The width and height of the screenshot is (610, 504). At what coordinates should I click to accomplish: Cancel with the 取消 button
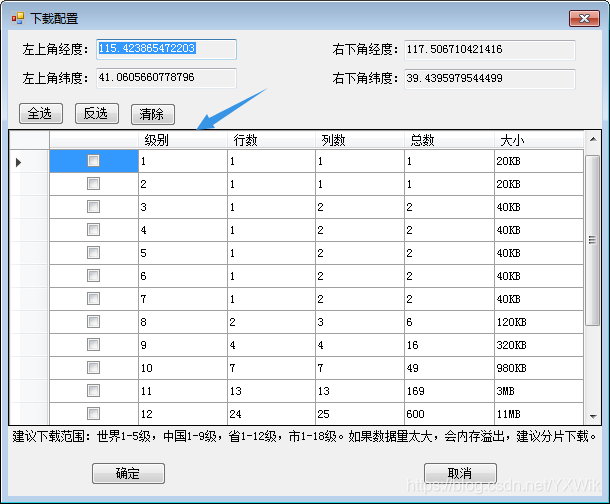(x=460, y=473)
